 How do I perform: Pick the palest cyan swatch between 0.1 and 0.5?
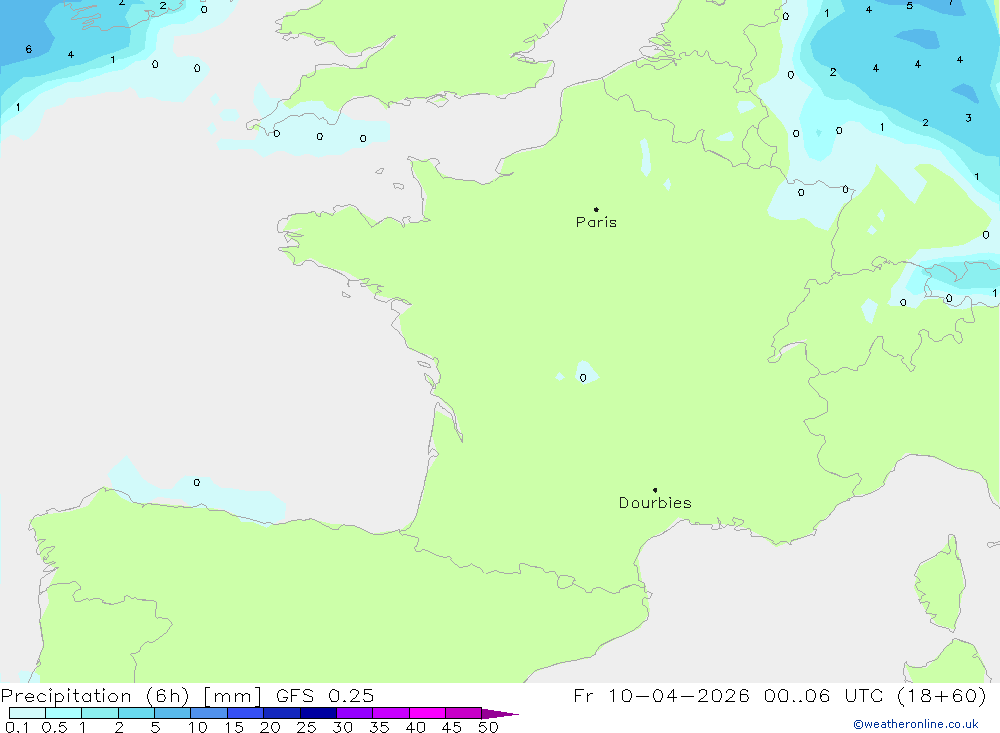pos(27,713)
